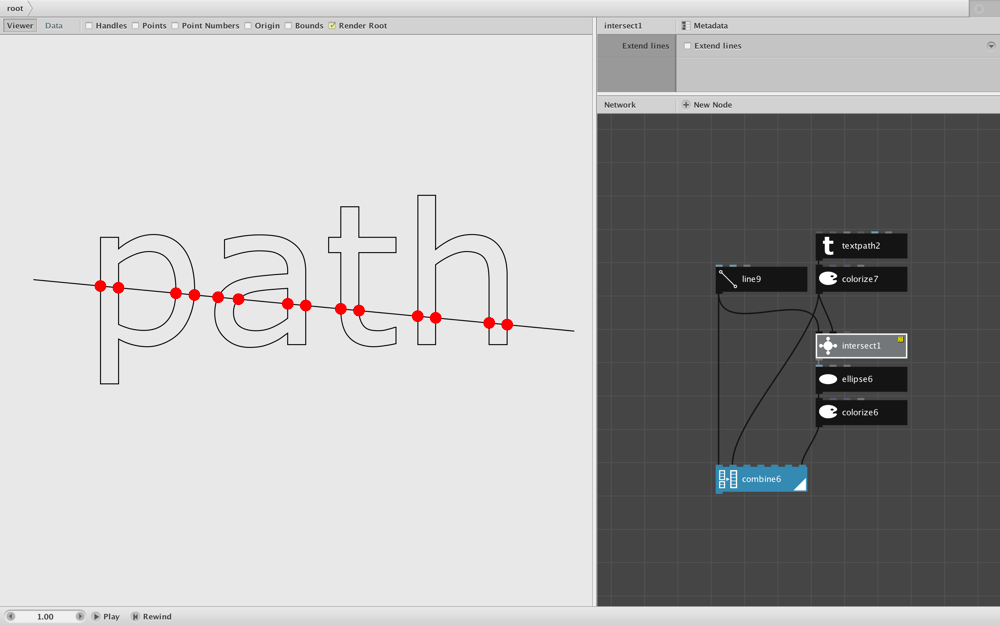
Task: Click the New Node button
Action: pyautogui.click(x=707, y=105)
